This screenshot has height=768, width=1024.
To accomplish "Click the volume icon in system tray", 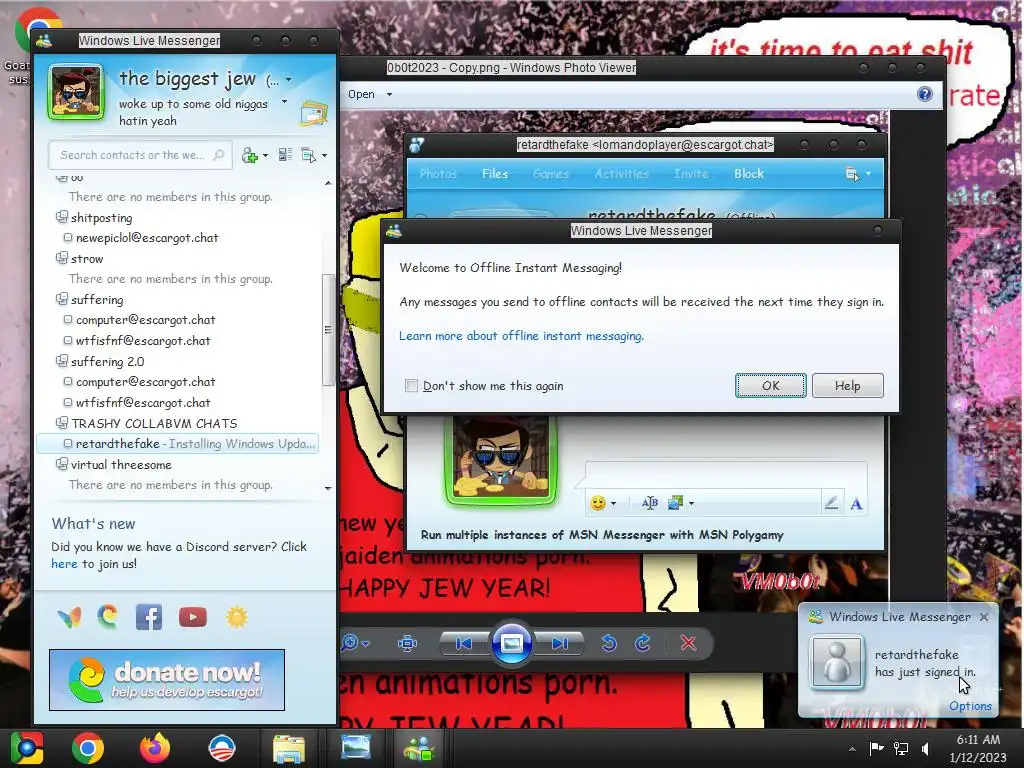I will pyautogui.click(x=925, y=748).
